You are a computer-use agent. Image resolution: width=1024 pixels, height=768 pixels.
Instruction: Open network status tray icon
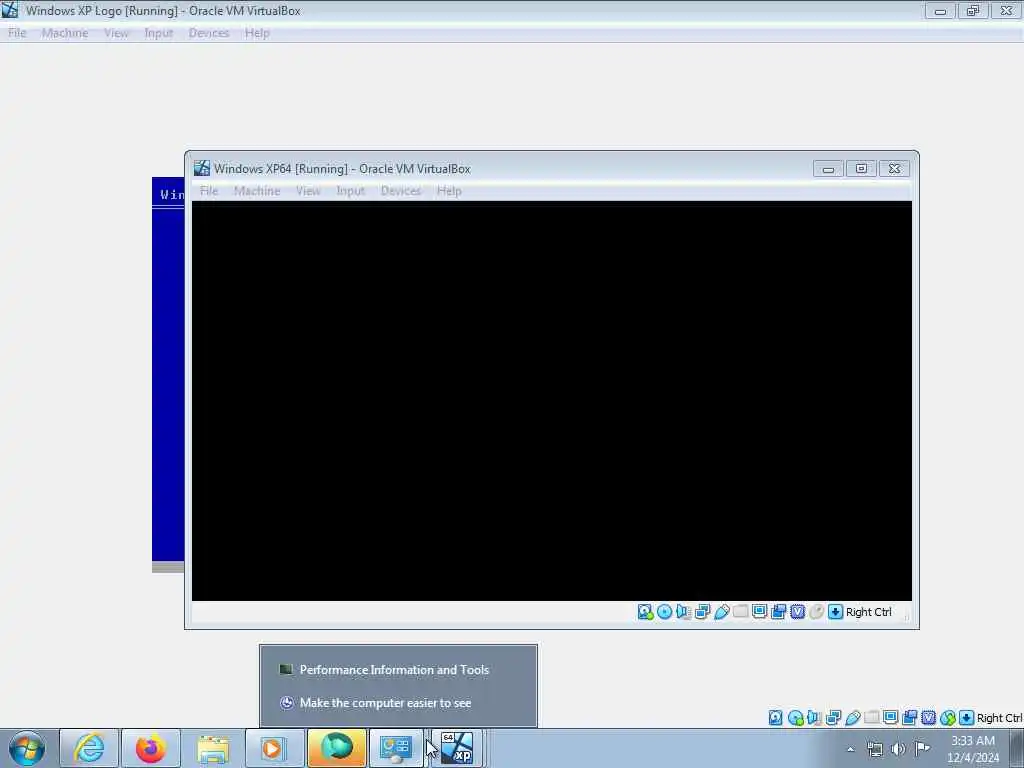pos(874,749)
